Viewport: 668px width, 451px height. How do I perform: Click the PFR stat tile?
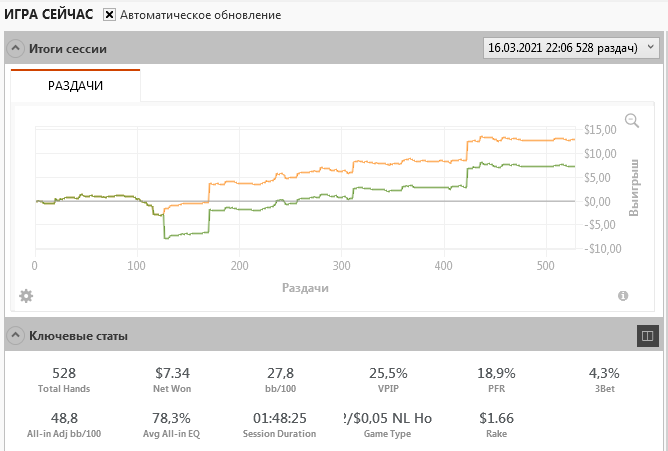[x=496, y=379]
